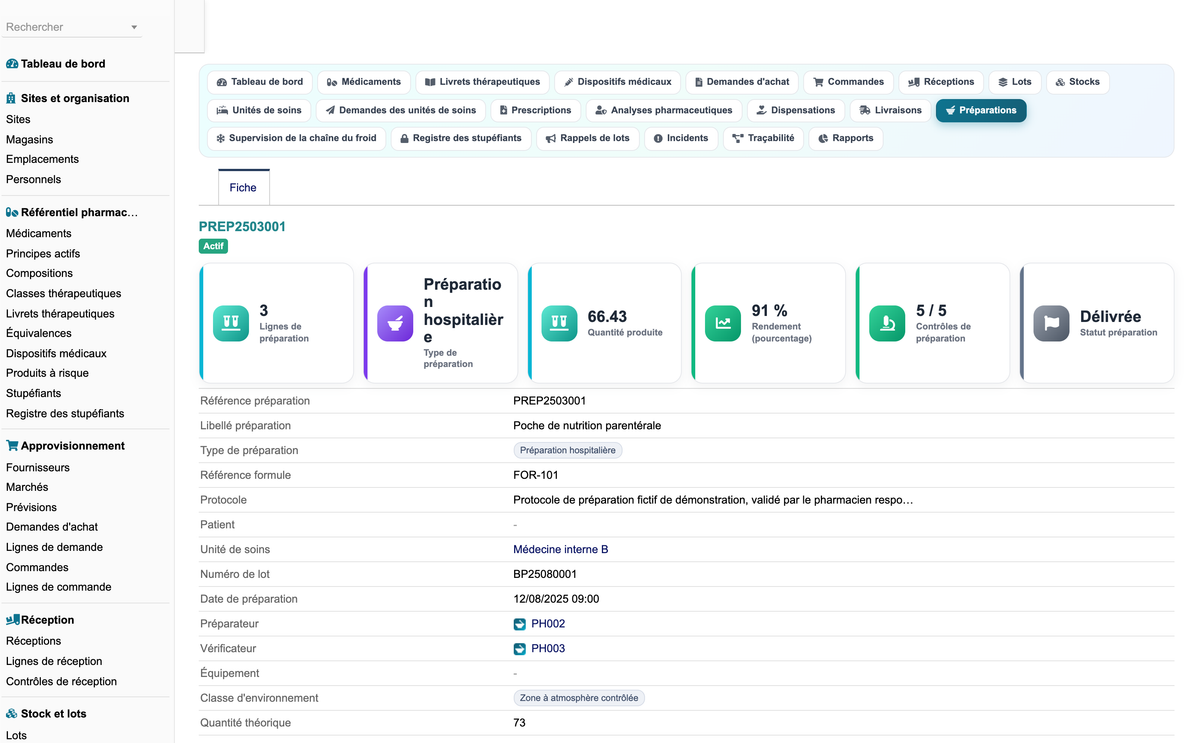Click the Préparations tab mortar icon
This screenshot has width=1200, height=743.
coord(950,110)
